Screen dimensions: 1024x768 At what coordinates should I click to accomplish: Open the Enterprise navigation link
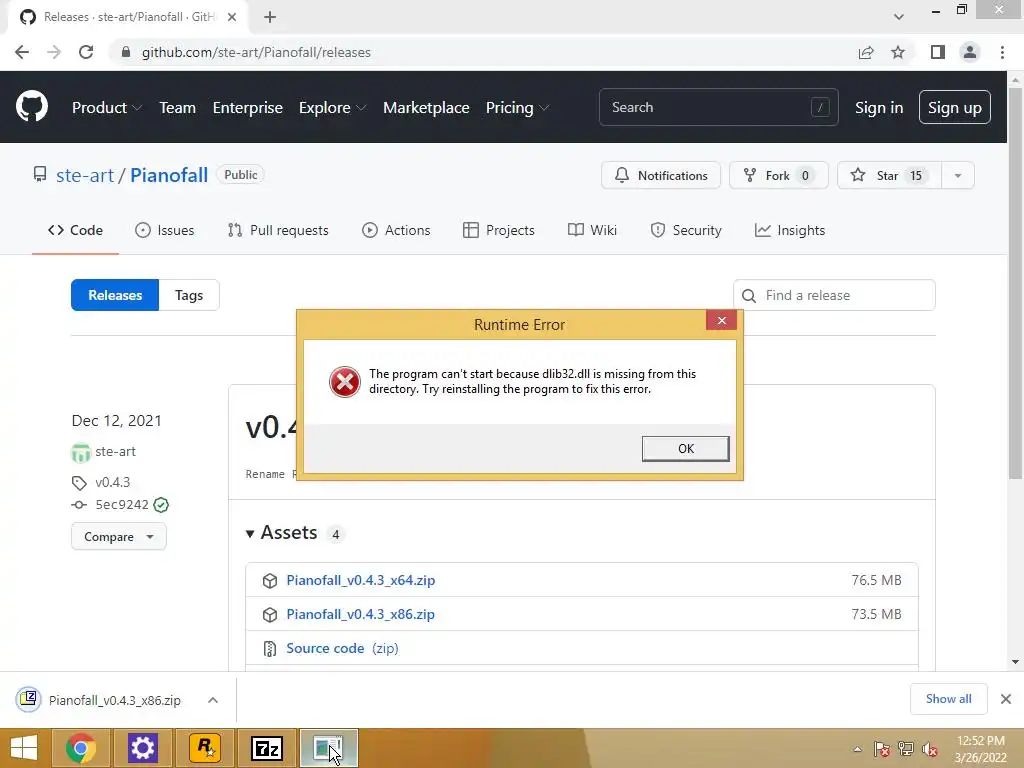[248, 108]
